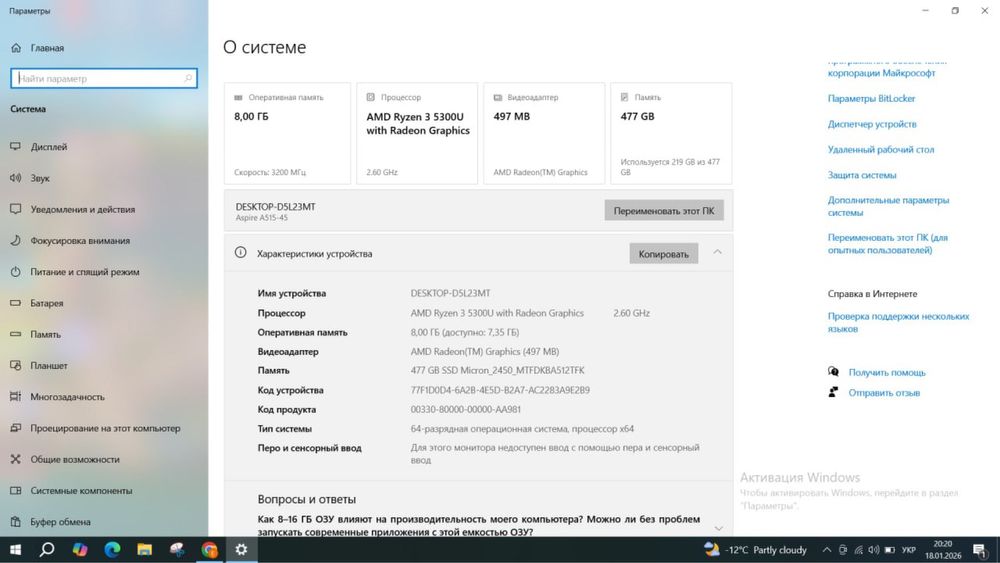
Task: Open the weather widget -12°C Partly cloudy
Action: pyautogui.click(x=756, y=550)
